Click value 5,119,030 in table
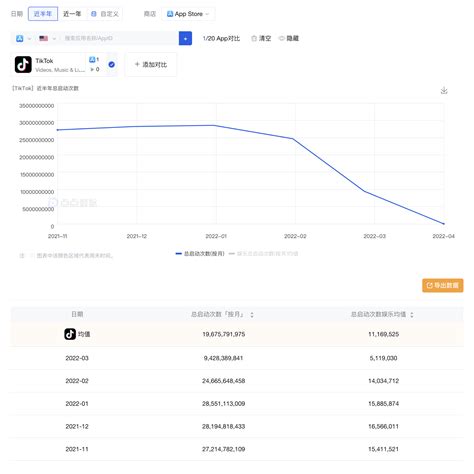This screenshot has height=474, width=474. point(384,358)
